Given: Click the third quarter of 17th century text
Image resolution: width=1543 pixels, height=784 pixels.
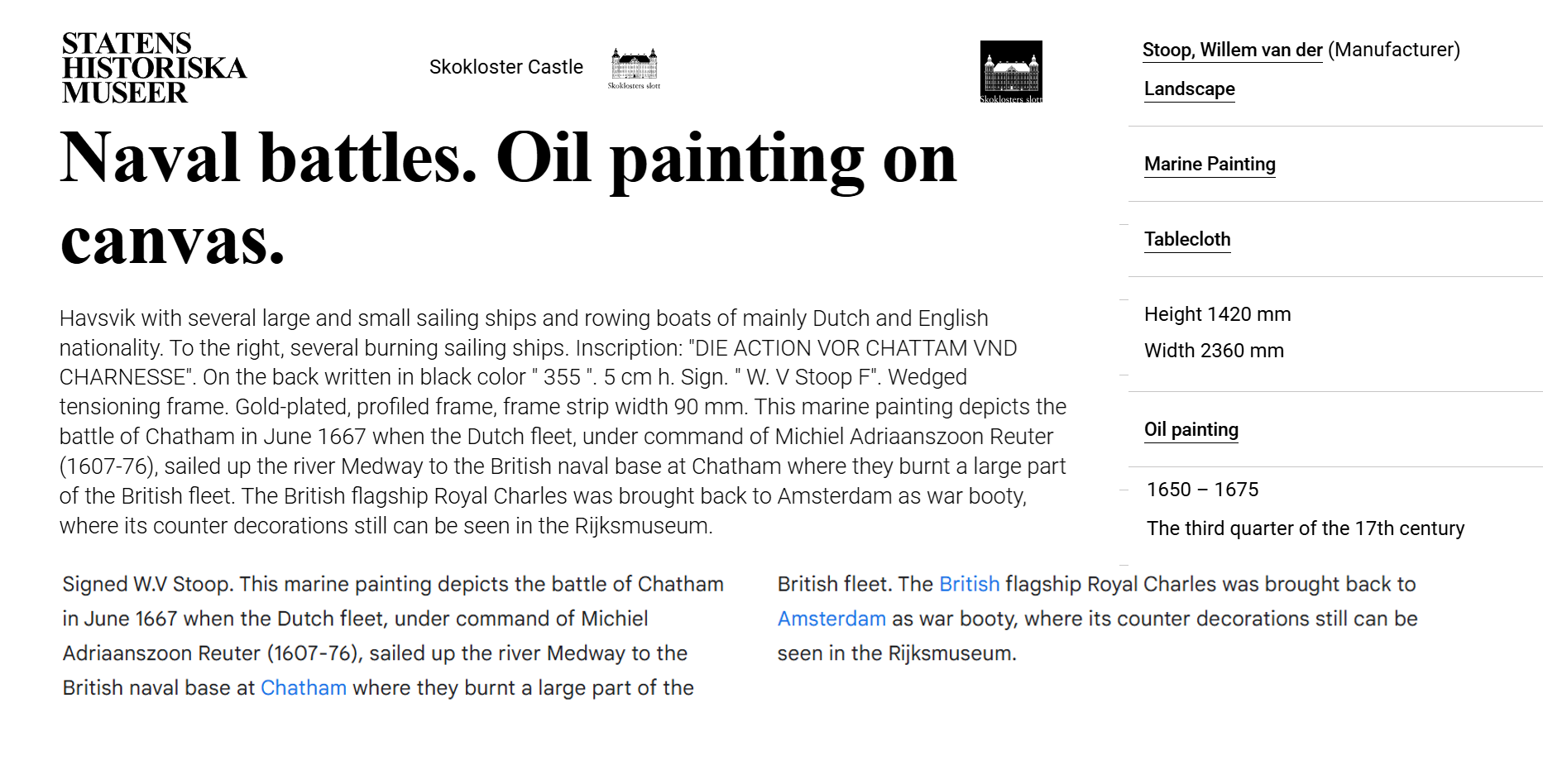Looking at the screenshot, I should coord(1305,529).
